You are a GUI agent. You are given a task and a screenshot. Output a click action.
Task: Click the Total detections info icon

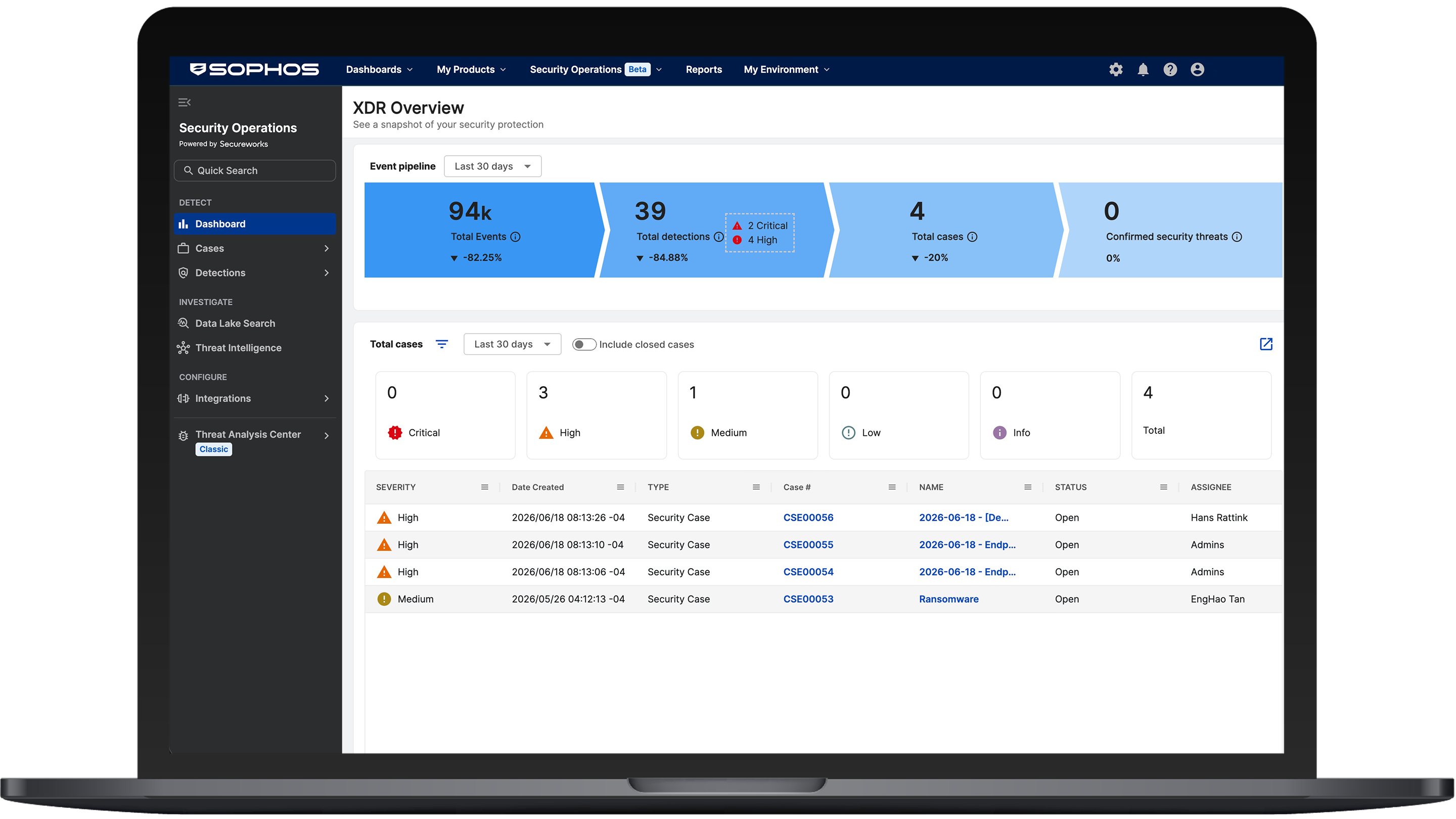(718, 237)
